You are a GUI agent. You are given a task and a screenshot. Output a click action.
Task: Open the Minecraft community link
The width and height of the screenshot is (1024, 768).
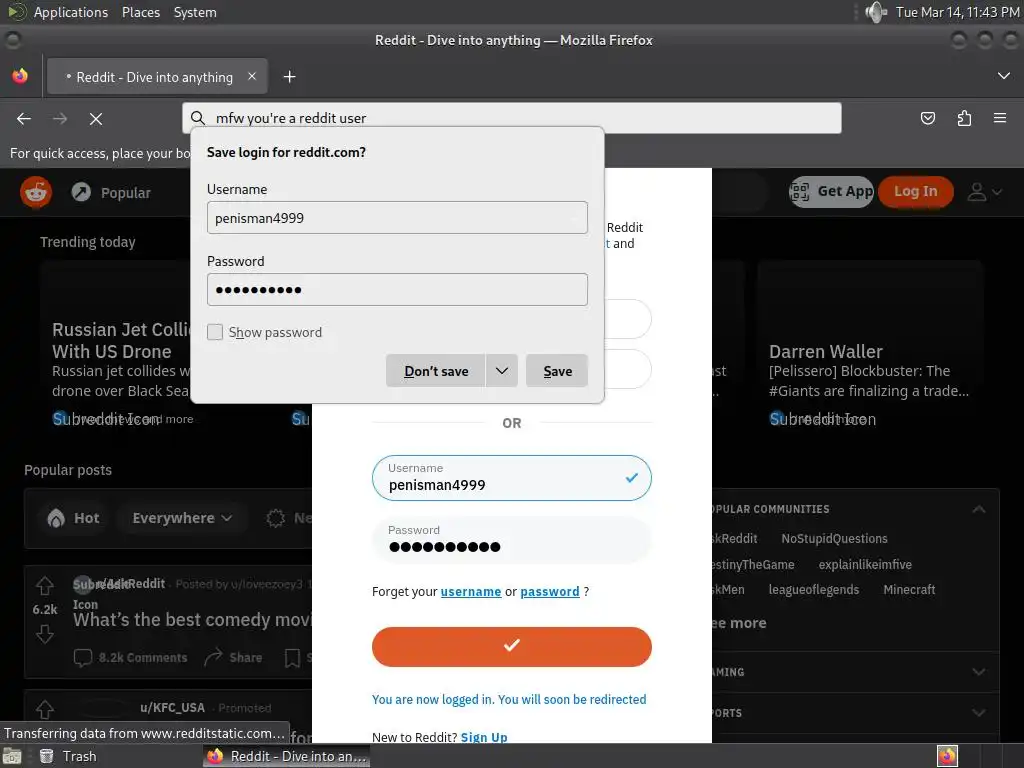pyautogui.click(x=909, y=590)
